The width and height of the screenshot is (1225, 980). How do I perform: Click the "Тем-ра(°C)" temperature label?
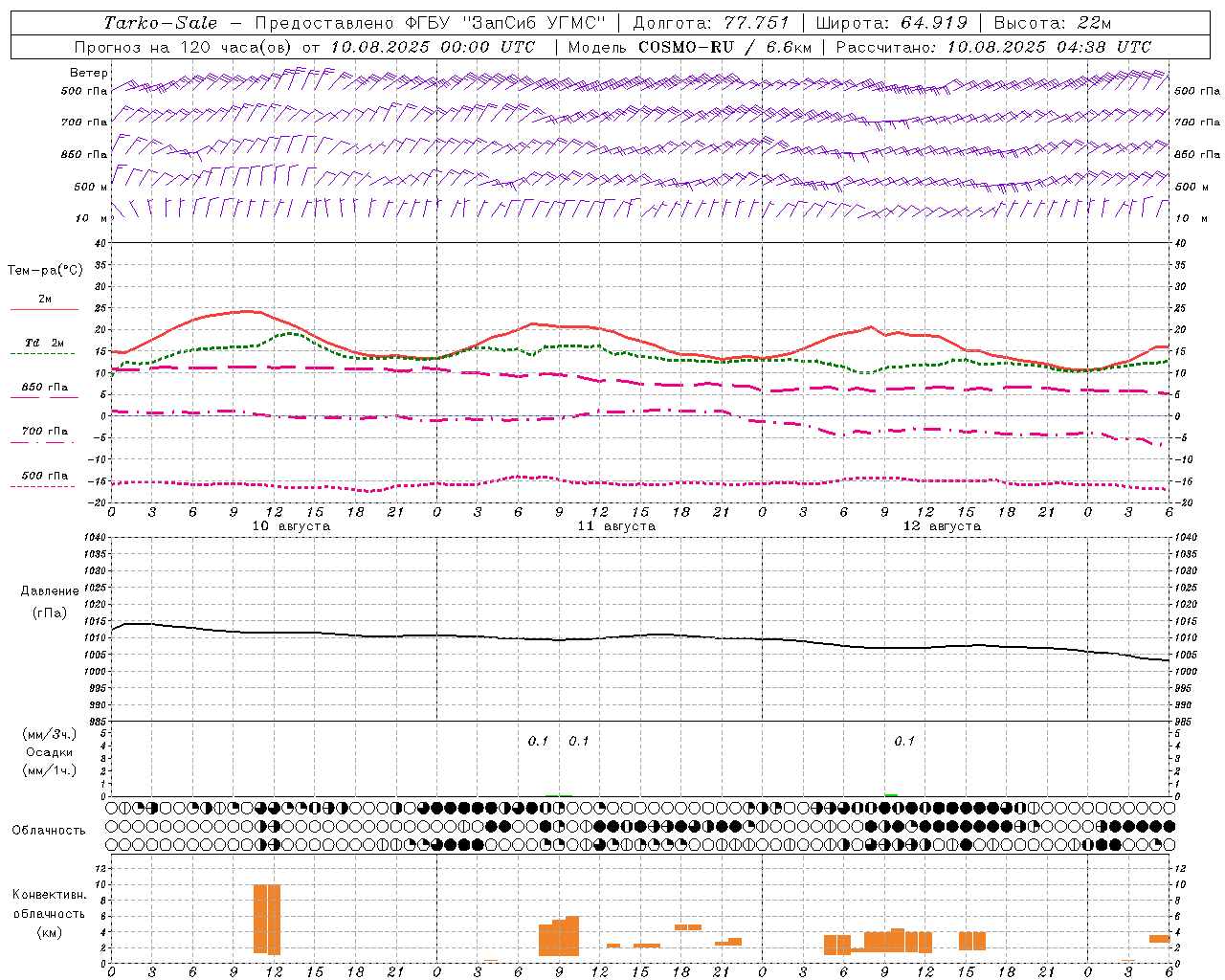pyautogui.click(x=45, y=271)
